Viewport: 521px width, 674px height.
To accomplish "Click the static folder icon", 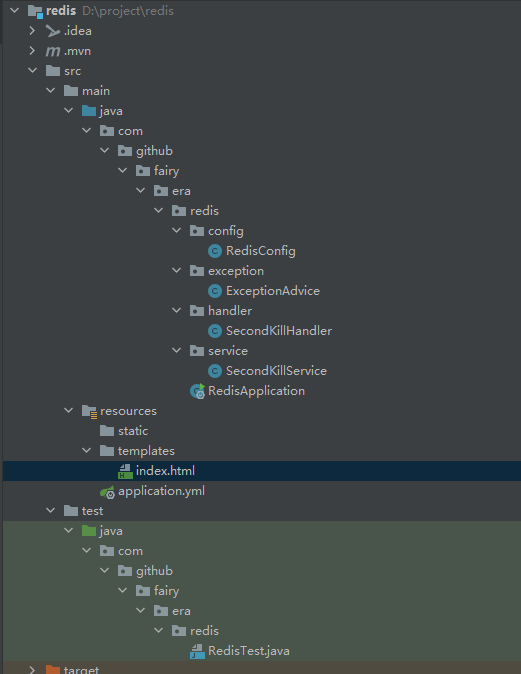I will (x=107, y=431).
